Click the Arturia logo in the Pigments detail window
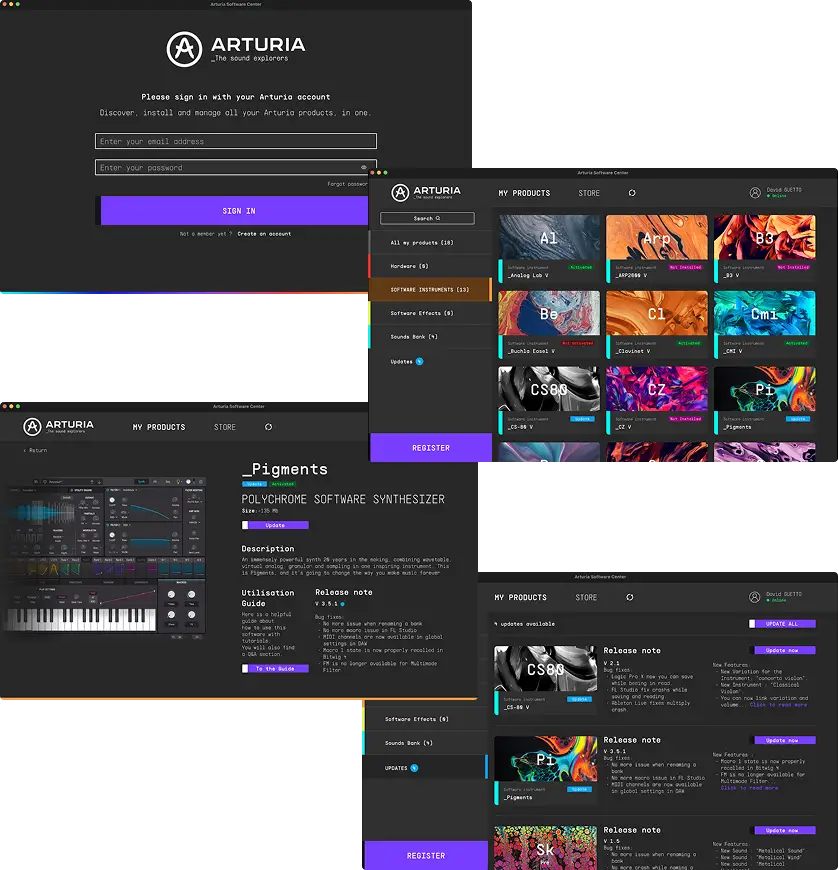This screenshot has height=870, width=838. pos(58,426)
